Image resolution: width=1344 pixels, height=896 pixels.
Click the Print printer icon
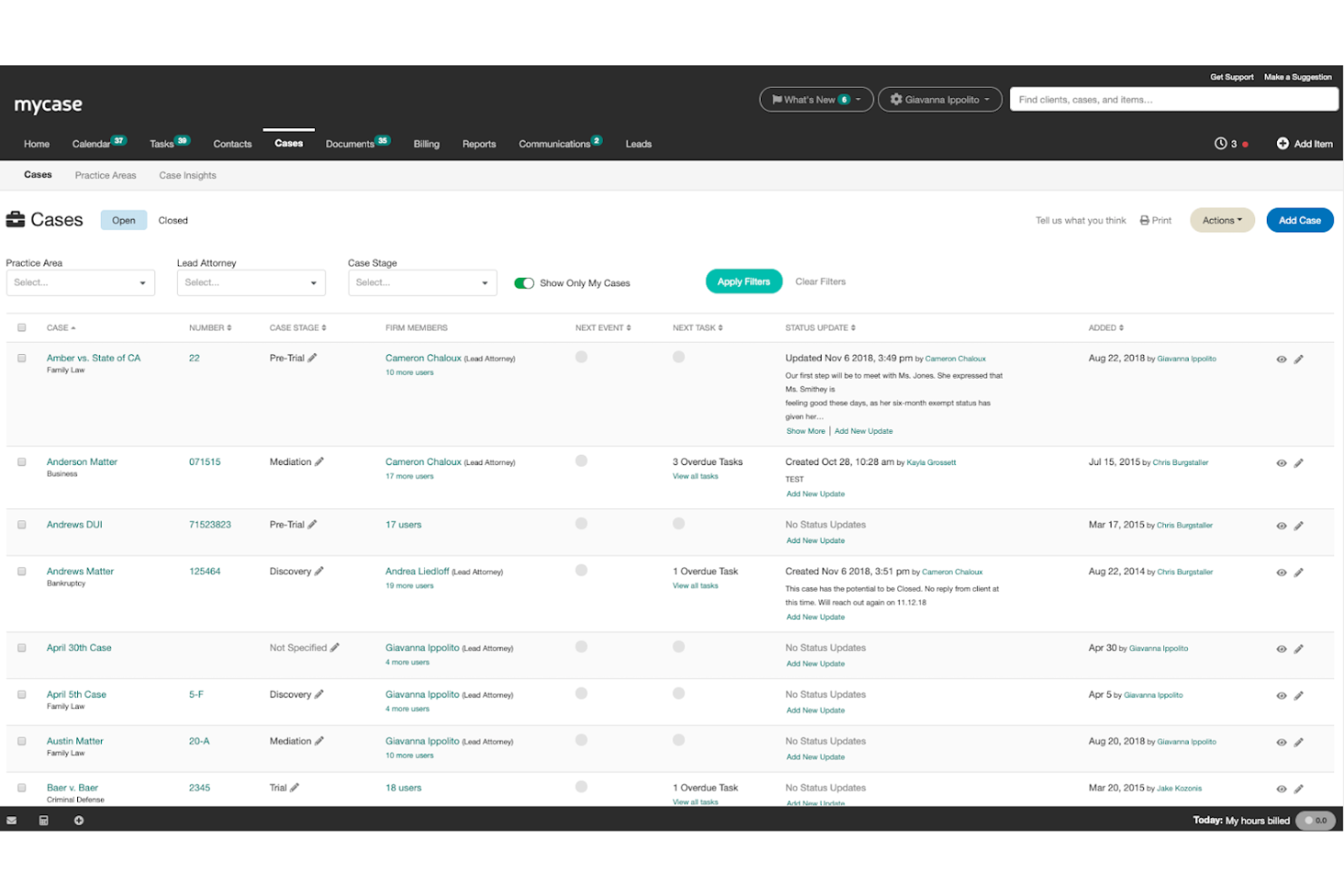(1144, 221)
